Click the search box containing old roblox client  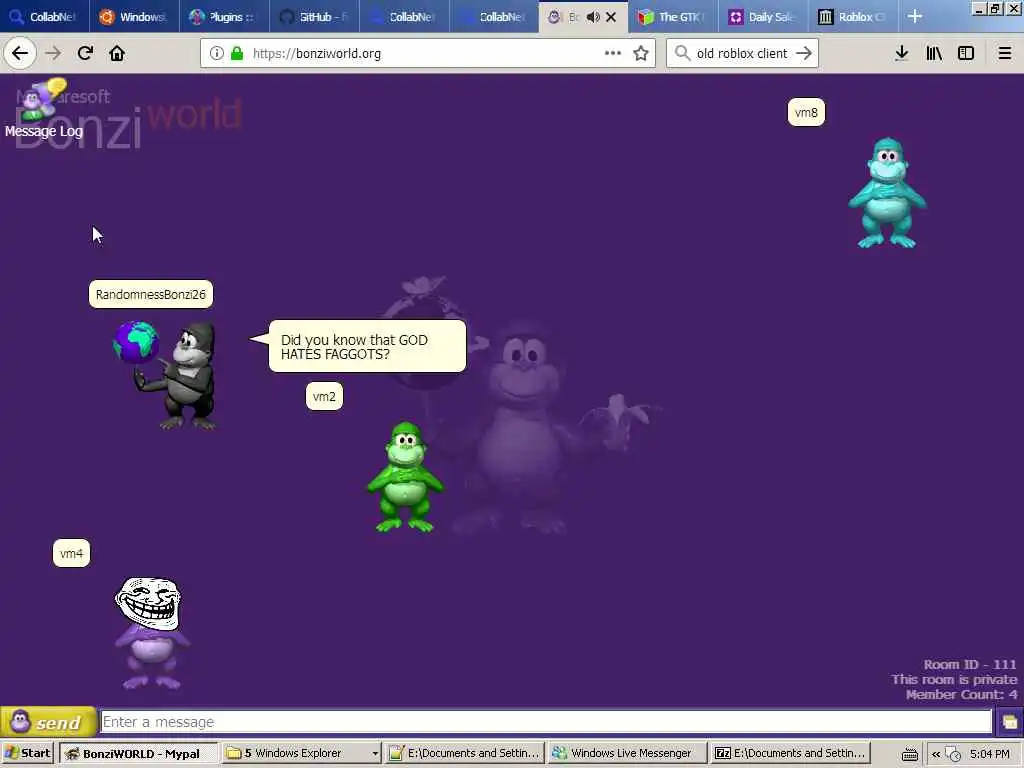click(x=741, y=54)
